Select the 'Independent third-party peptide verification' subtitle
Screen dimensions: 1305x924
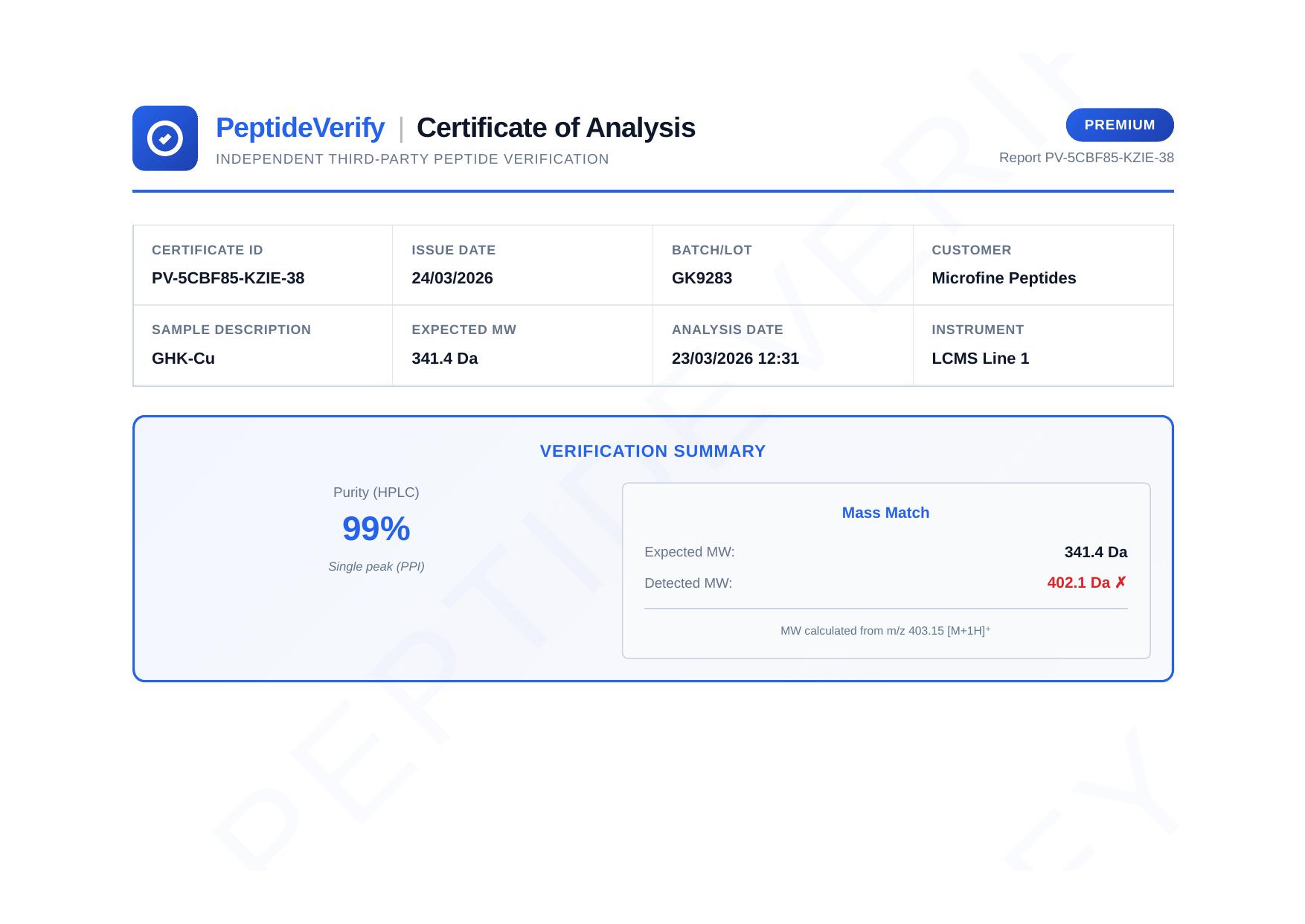412,159
